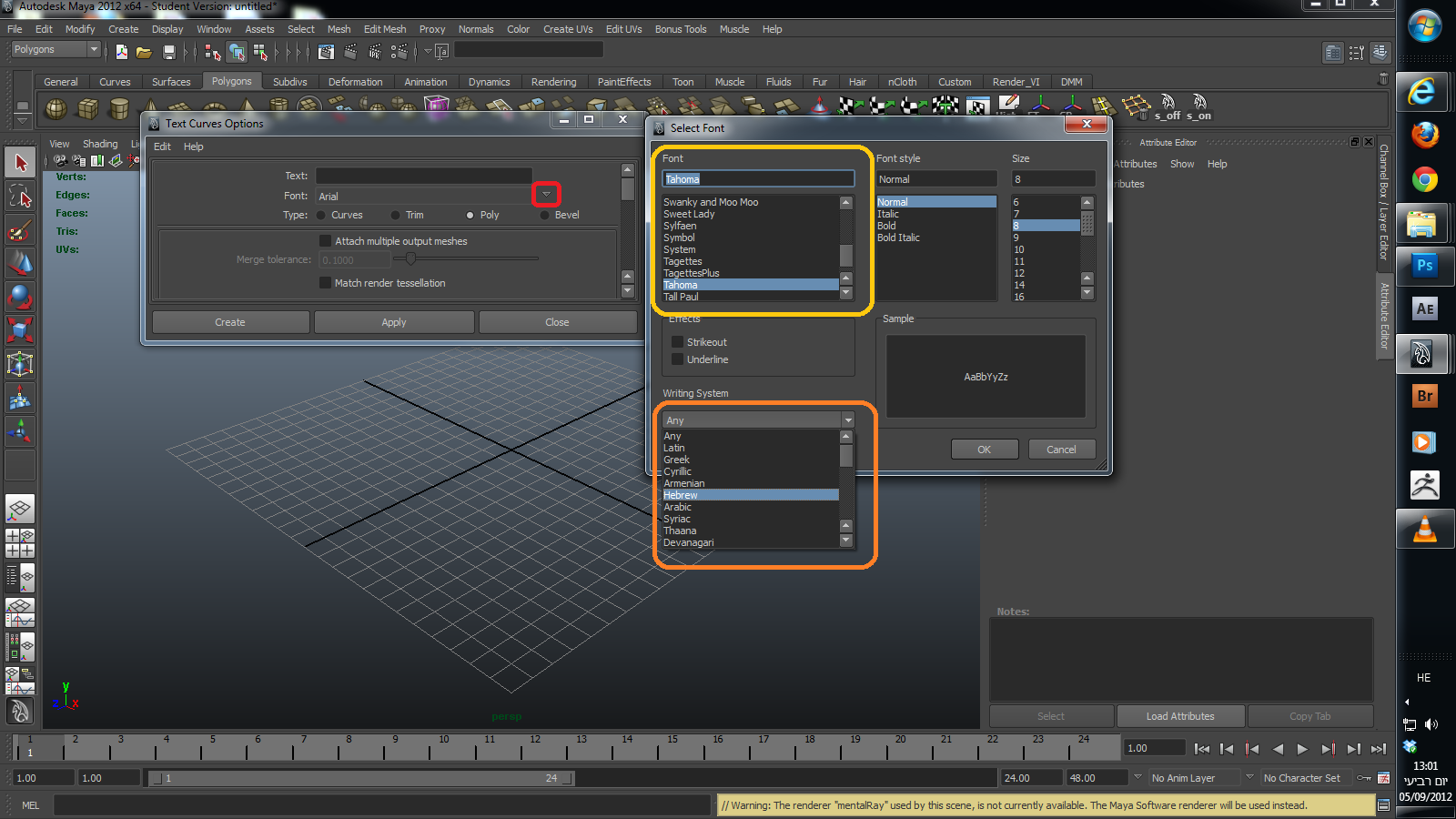The width and height of the screenshot is (1456, 819).
Task: Switch to the Rendering shelf tab
Action: point(553,82)
